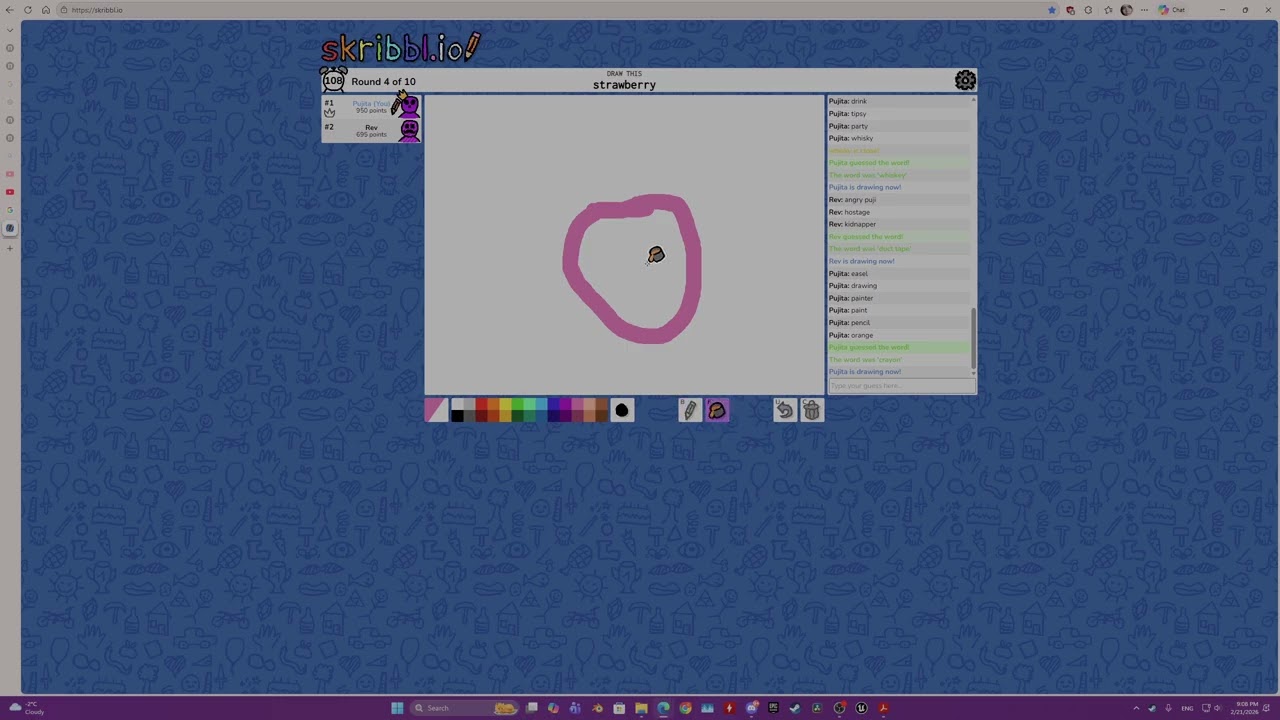Reload the page with refresh icon

pos(28,10)
